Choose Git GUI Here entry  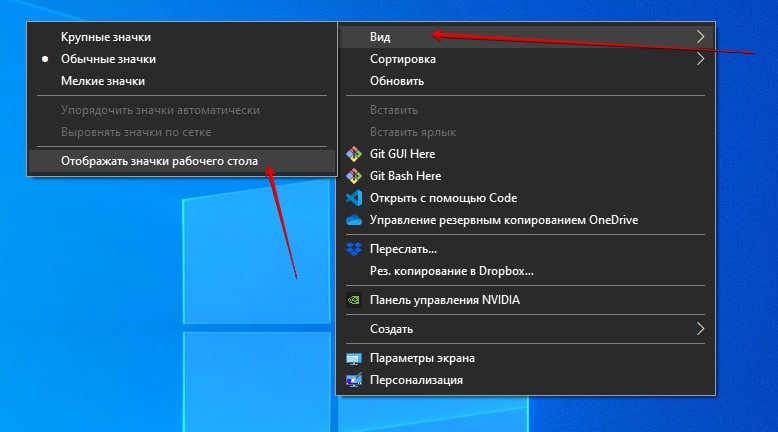pos(525,154)
